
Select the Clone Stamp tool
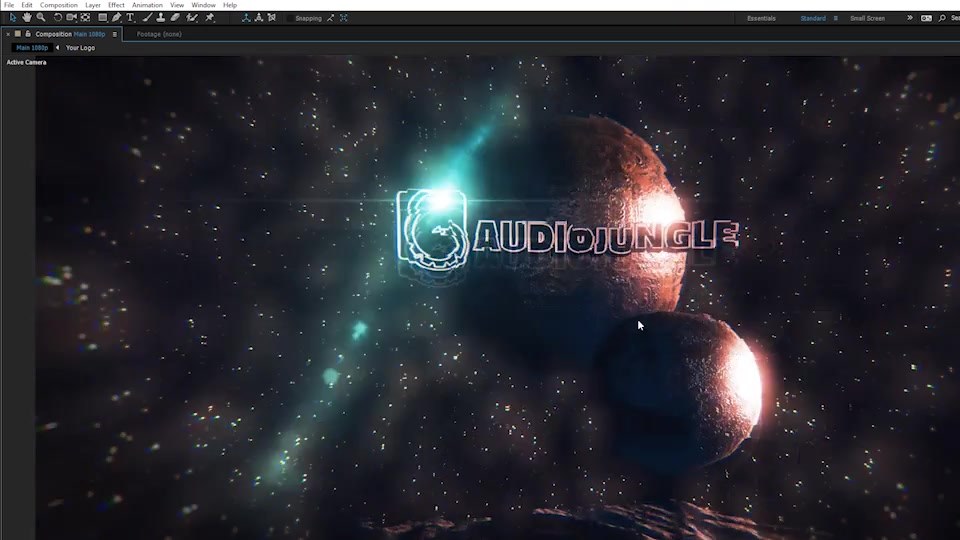click(x=160, y=18)
